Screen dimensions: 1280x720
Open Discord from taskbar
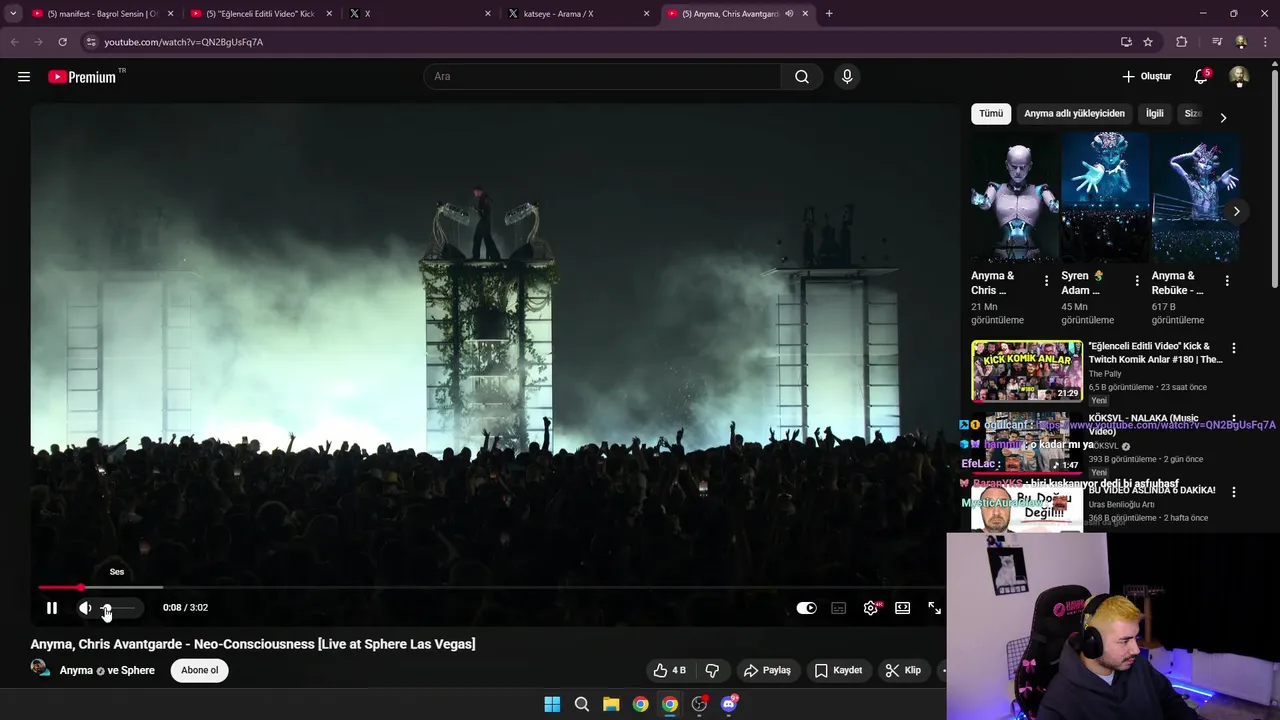(x=729, y=704)
